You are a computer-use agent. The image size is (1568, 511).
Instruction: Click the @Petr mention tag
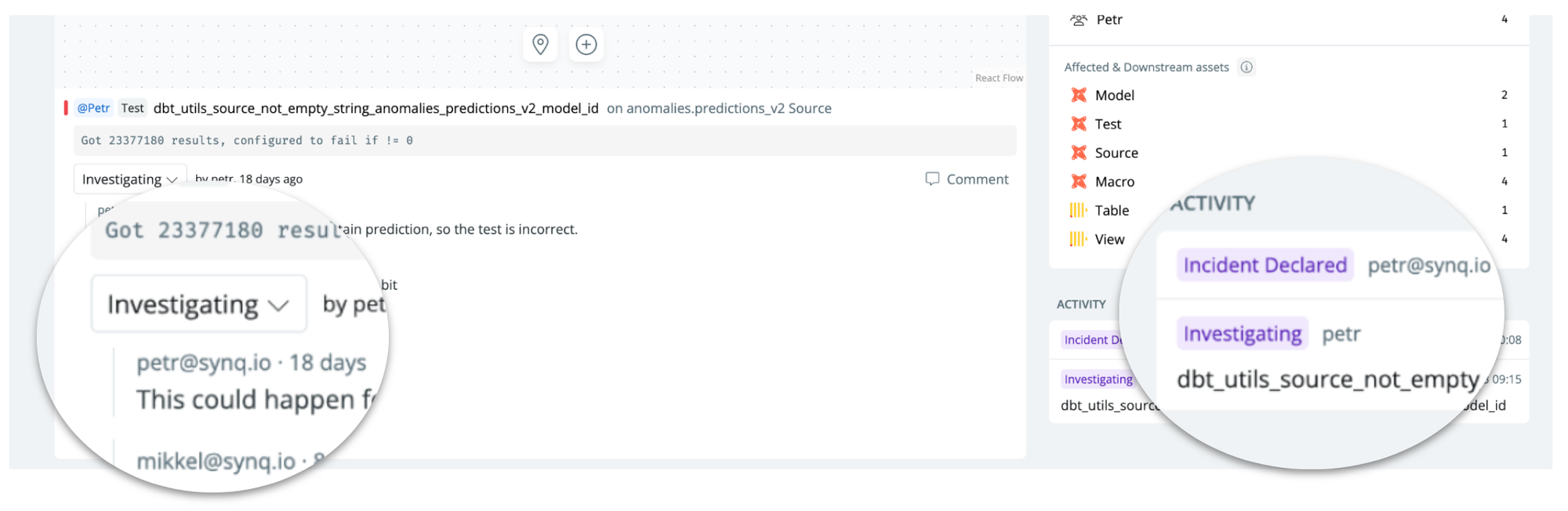point(93,108)
